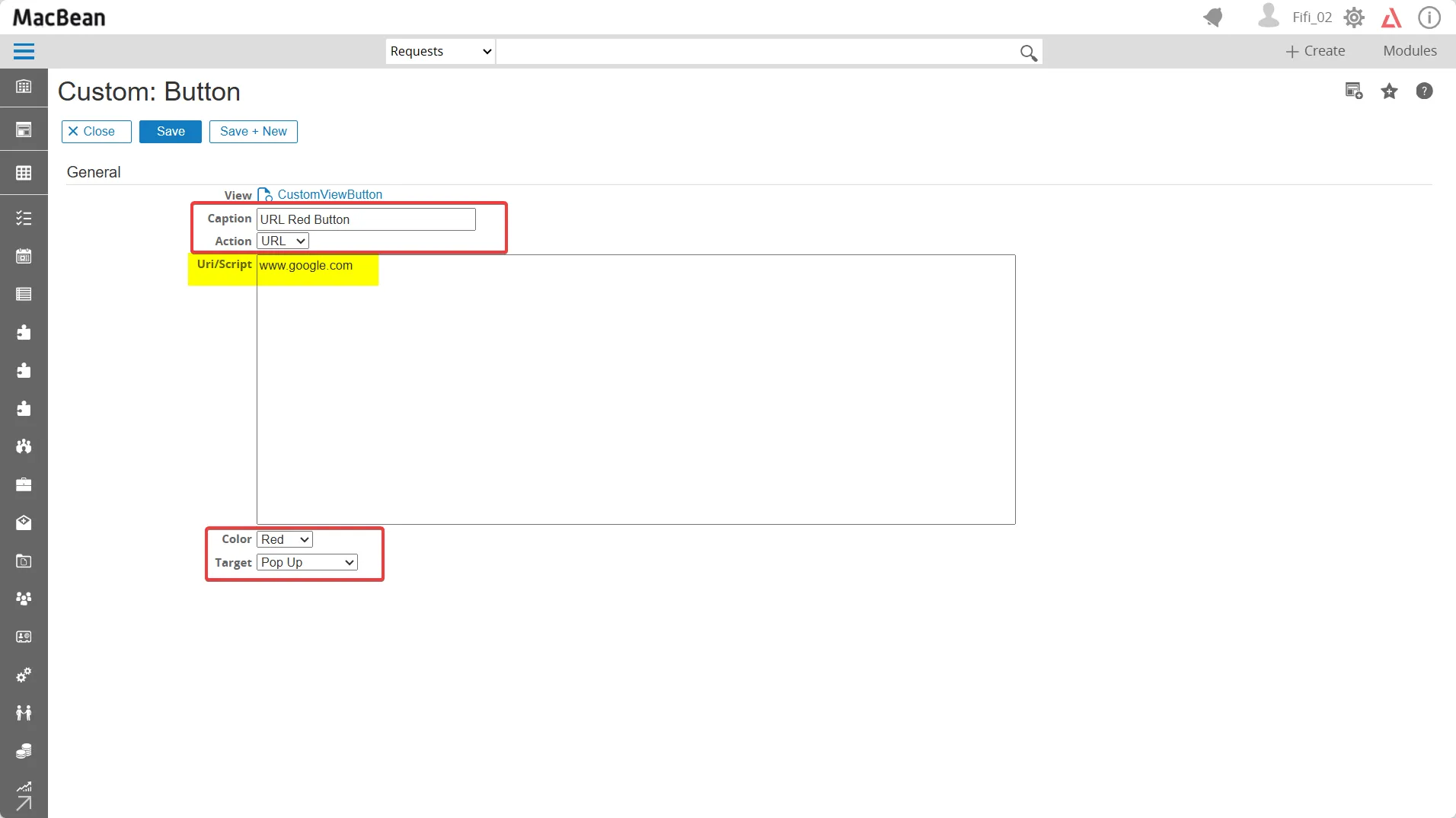This screenshot has height=818, width=1456.
Task: Click the Caption text field
Action: point(366,219)
